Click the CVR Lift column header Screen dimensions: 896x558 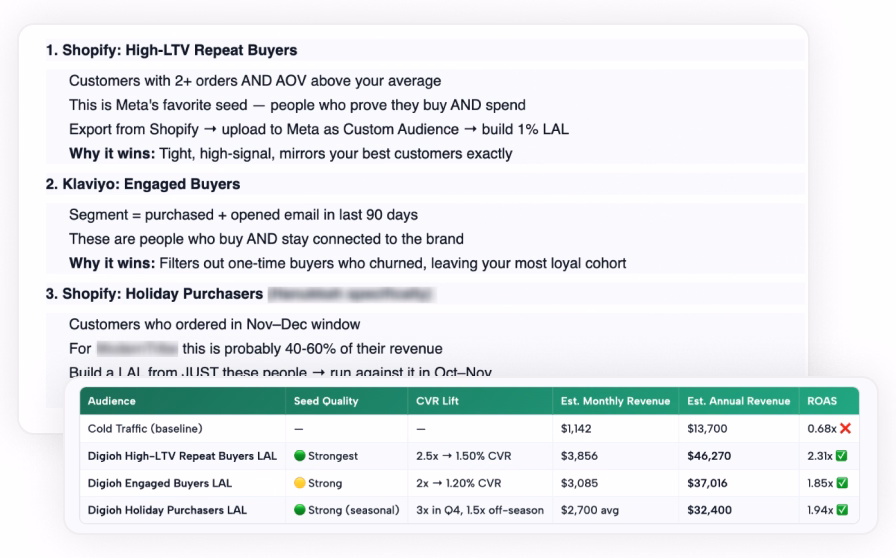[437, 401]
